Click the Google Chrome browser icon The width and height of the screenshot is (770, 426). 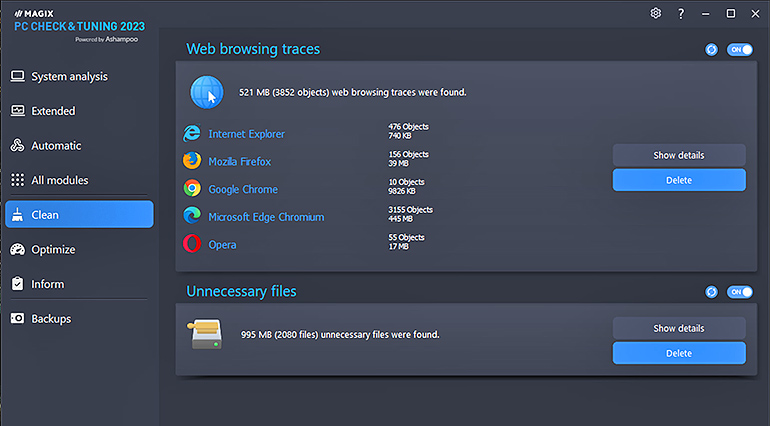[x=192, y=189]
